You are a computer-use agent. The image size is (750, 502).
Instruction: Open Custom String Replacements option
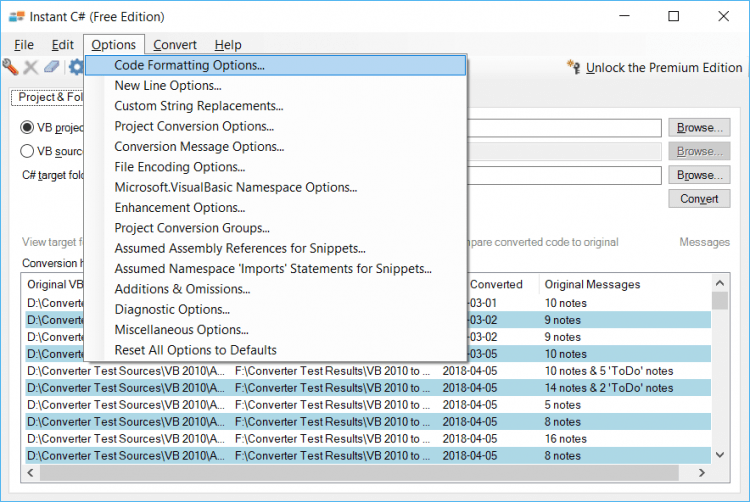tap(199, 106)
